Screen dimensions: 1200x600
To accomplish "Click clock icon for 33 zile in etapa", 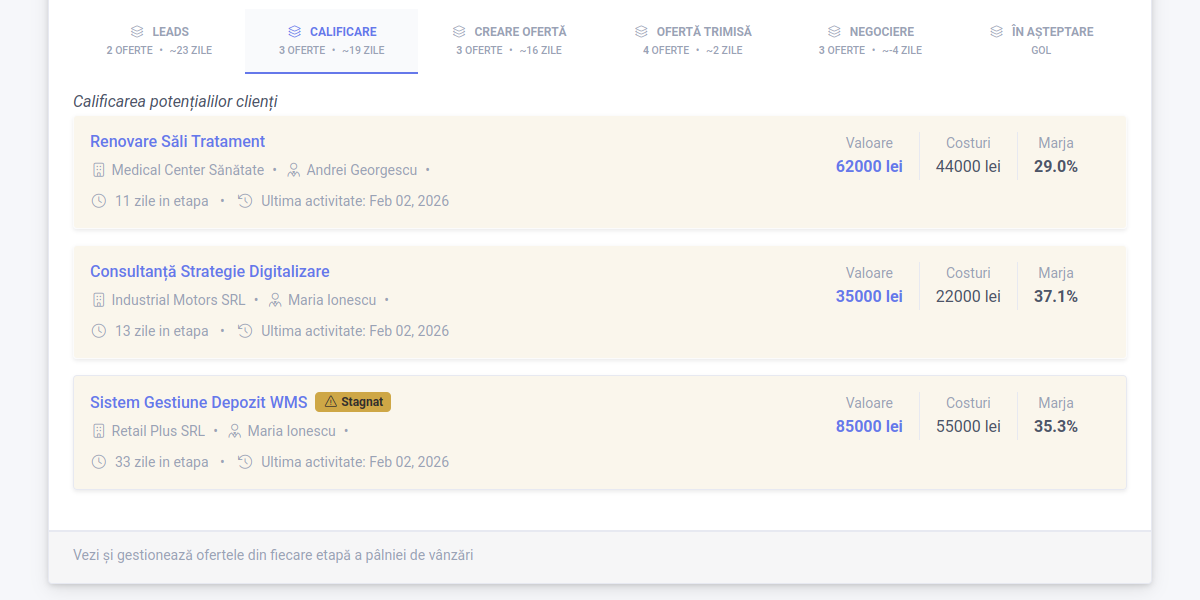I will click(x=98, y=462).
